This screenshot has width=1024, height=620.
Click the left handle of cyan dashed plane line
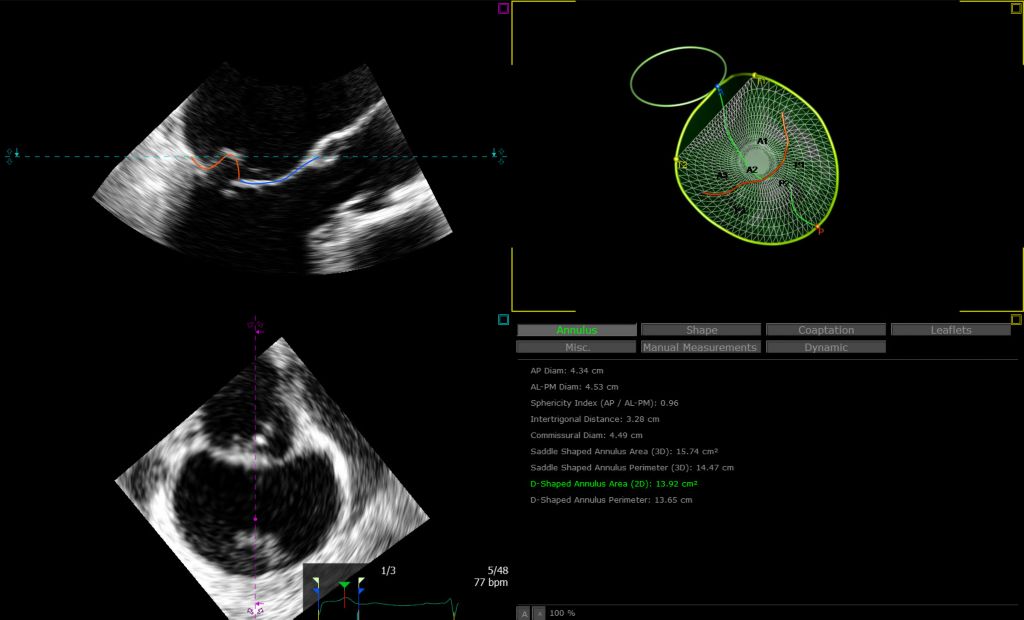click(12, 155)
